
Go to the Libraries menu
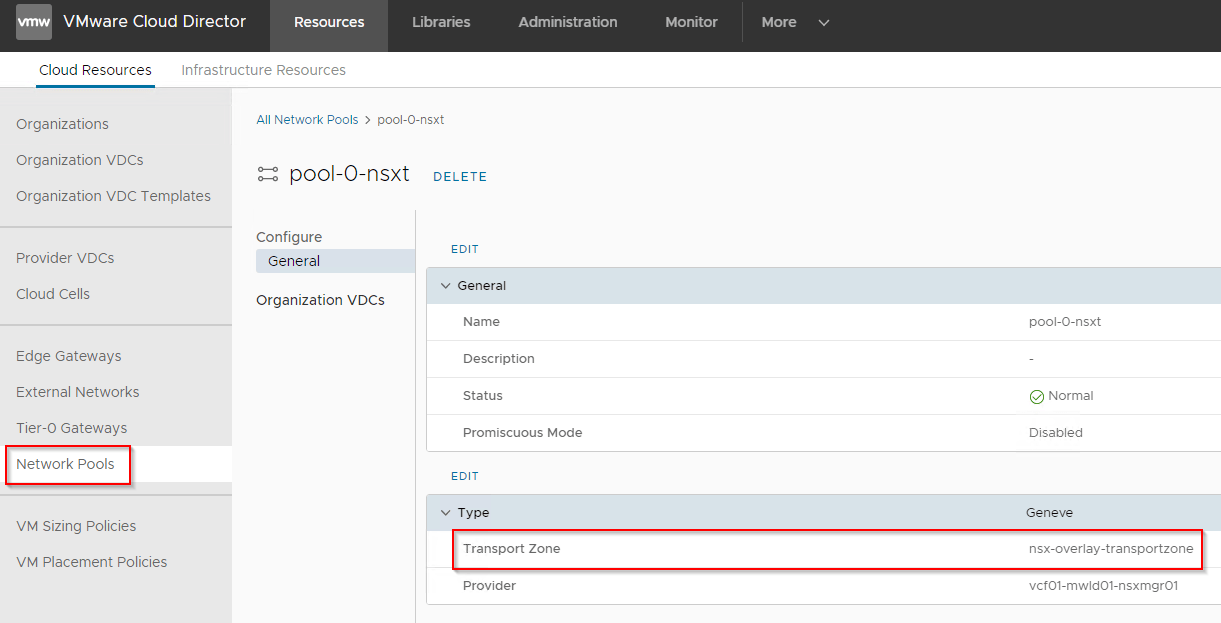click(x=441, y=22)
